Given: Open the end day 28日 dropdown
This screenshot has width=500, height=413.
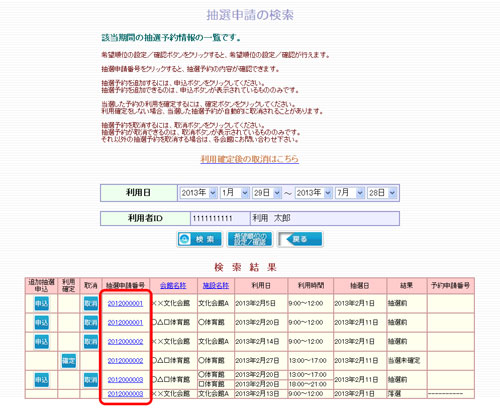Looking at the screenshot, I should pos(382,193).
